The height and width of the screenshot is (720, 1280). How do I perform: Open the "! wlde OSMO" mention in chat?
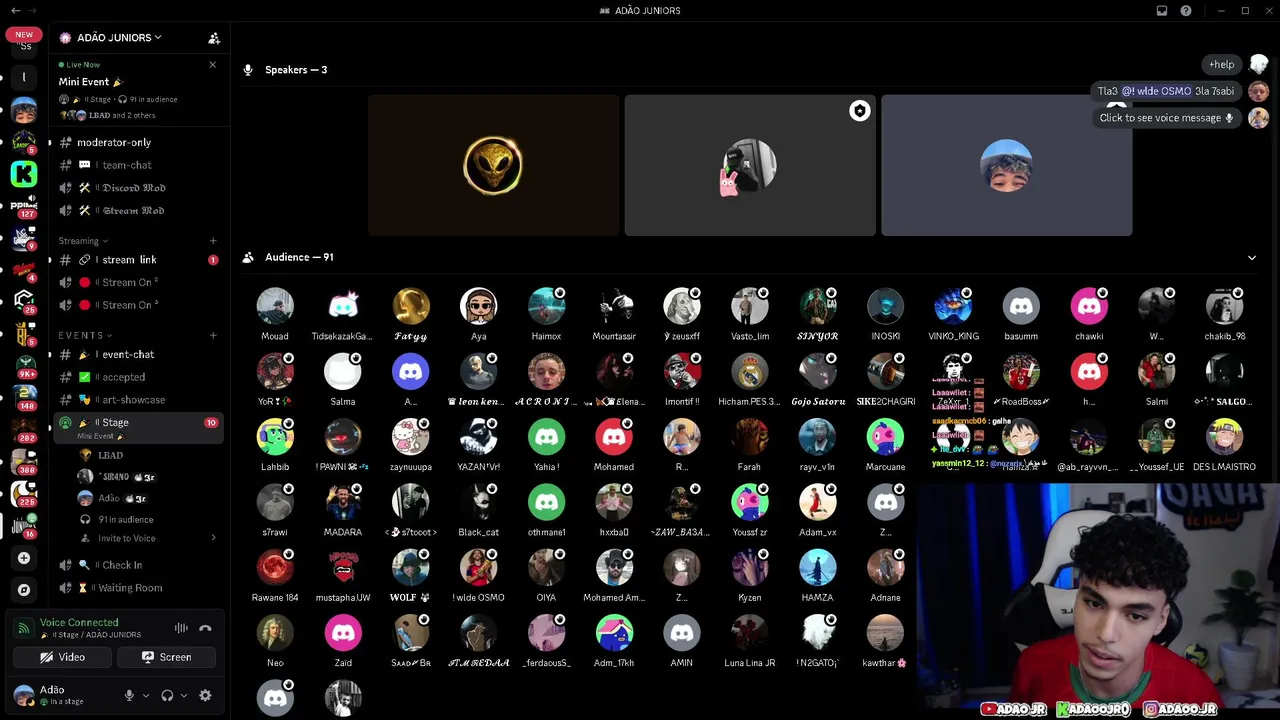(1157, 91)
